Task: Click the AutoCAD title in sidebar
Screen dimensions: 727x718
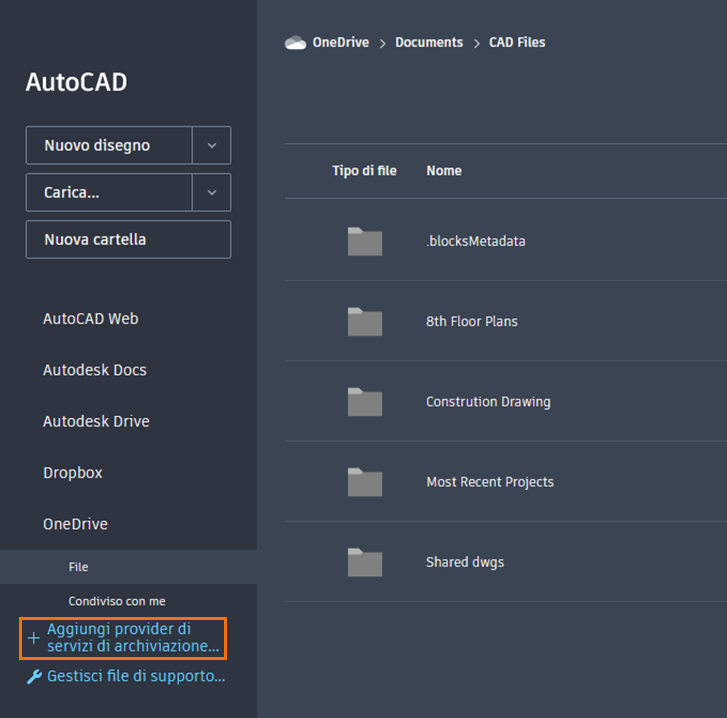Action: (x=77, y=82)
